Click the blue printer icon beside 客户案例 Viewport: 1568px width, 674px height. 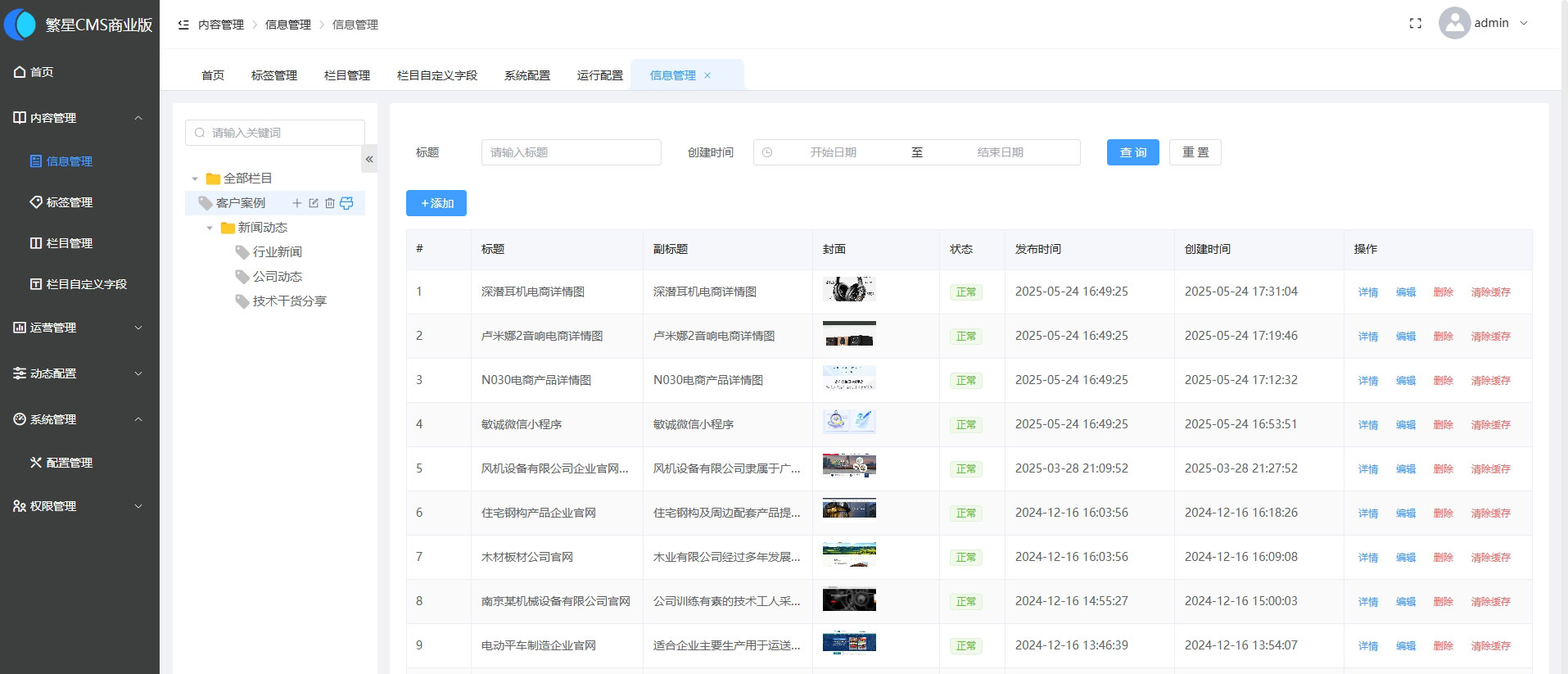coord(346,203)
